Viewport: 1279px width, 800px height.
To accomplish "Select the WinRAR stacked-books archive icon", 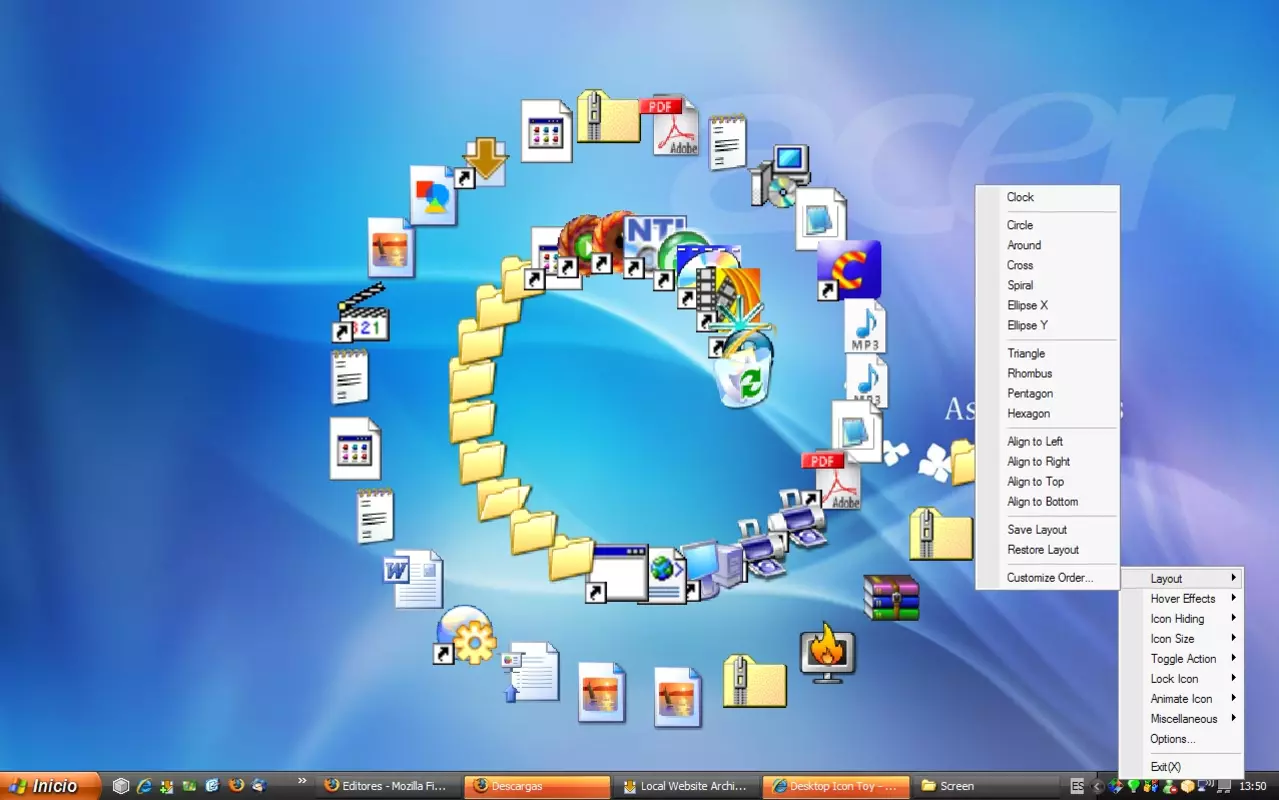I will coord(891,597).
